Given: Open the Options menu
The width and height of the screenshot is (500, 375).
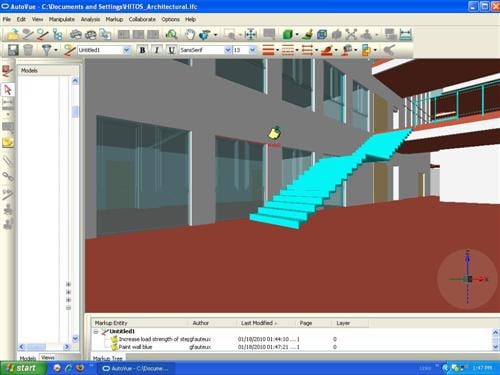Looking at the screenshot, I should click(x=171, y=19).
